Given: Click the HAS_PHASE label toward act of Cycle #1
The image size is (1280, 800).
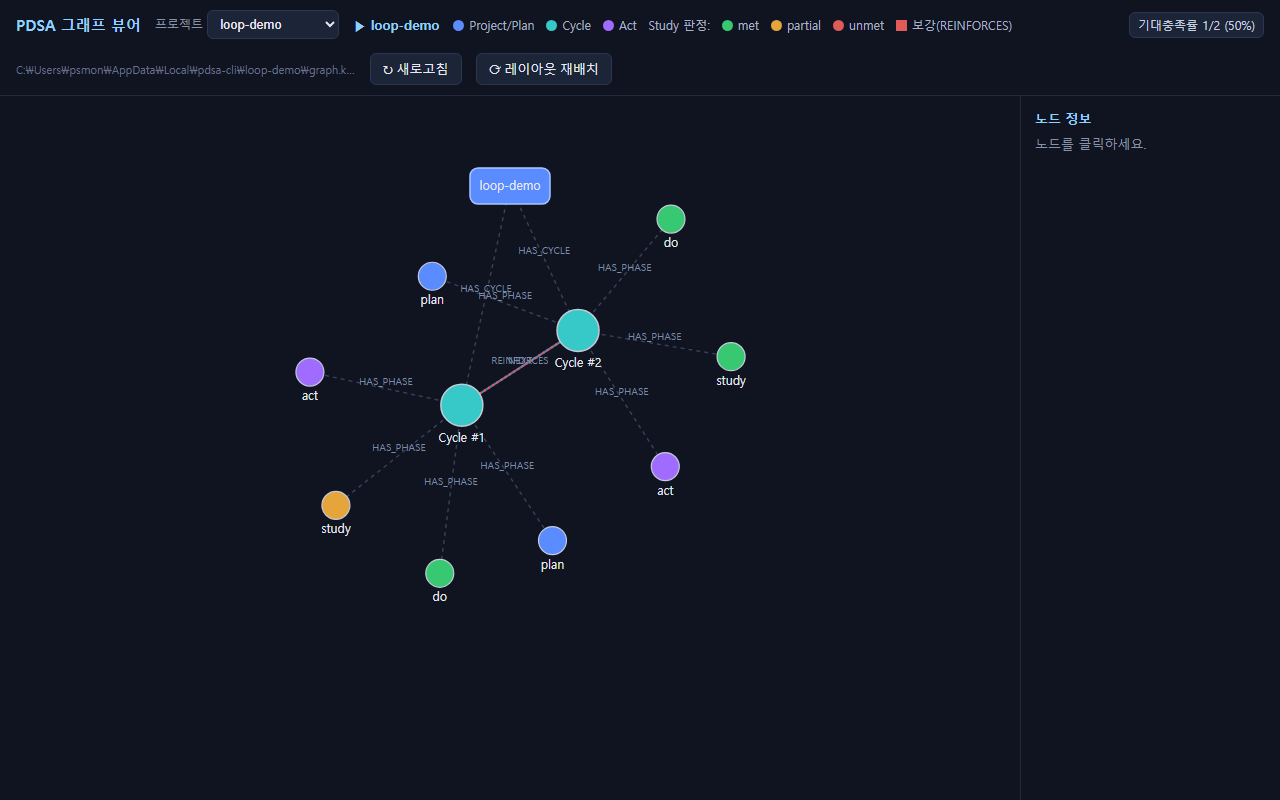Looking at the screenshot, I should pos(386,381).
